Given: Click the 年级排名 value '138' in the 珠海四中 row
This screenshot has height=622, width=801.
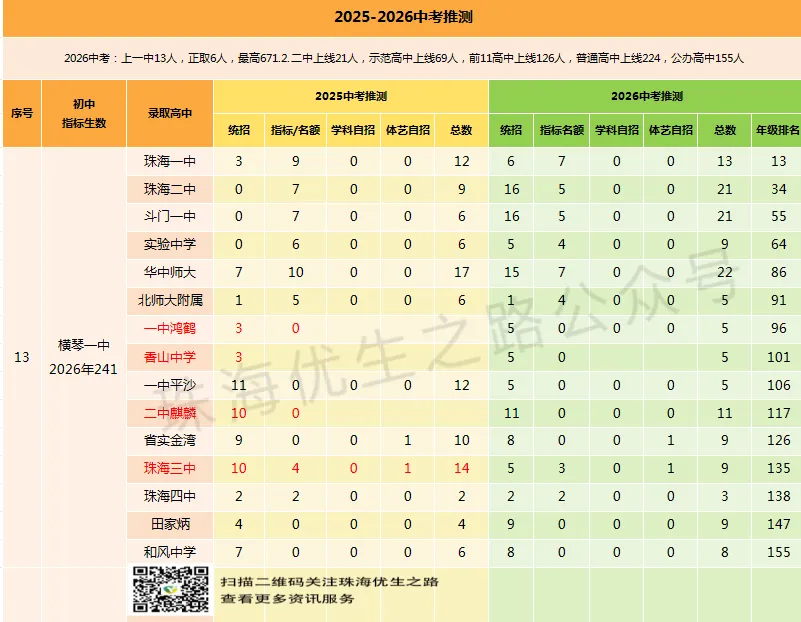Looking at the screenshot, I should (779, 496).
